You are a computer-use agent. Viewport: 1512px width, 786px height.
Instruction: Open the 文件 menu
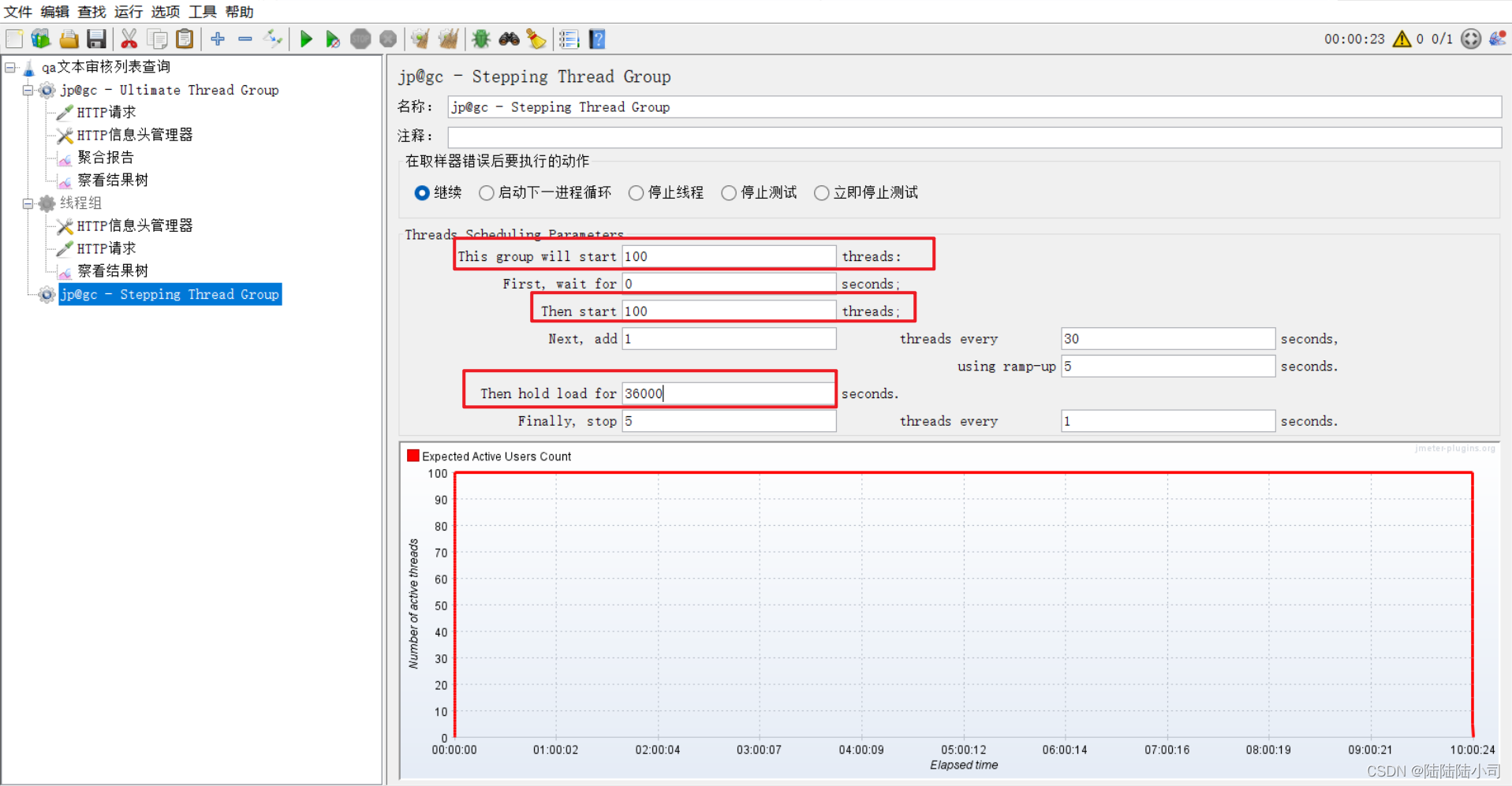click(17, 12)
